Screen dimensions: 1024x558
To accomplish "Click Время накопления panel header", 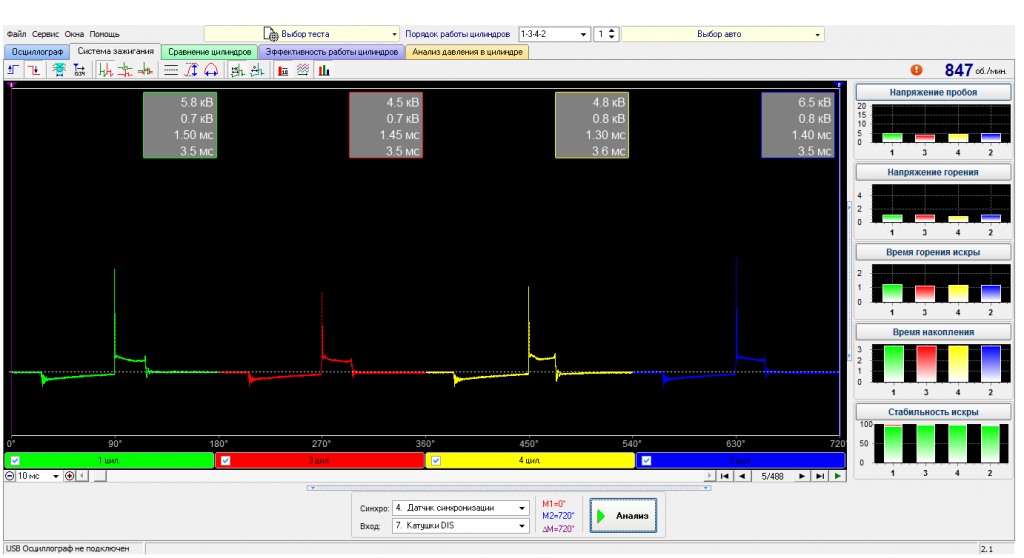I will pos(933,332).
